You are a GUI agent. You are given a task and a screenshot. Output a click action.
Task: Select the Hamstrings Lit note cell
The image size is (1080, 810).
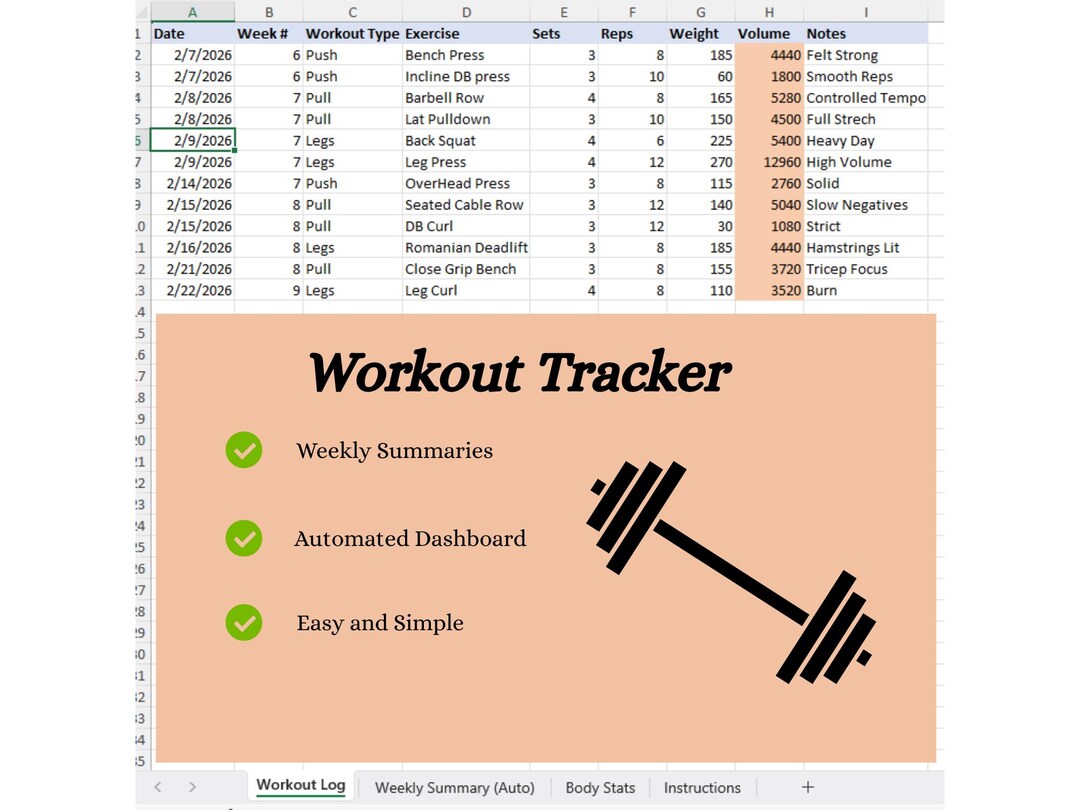coord(866,247)
